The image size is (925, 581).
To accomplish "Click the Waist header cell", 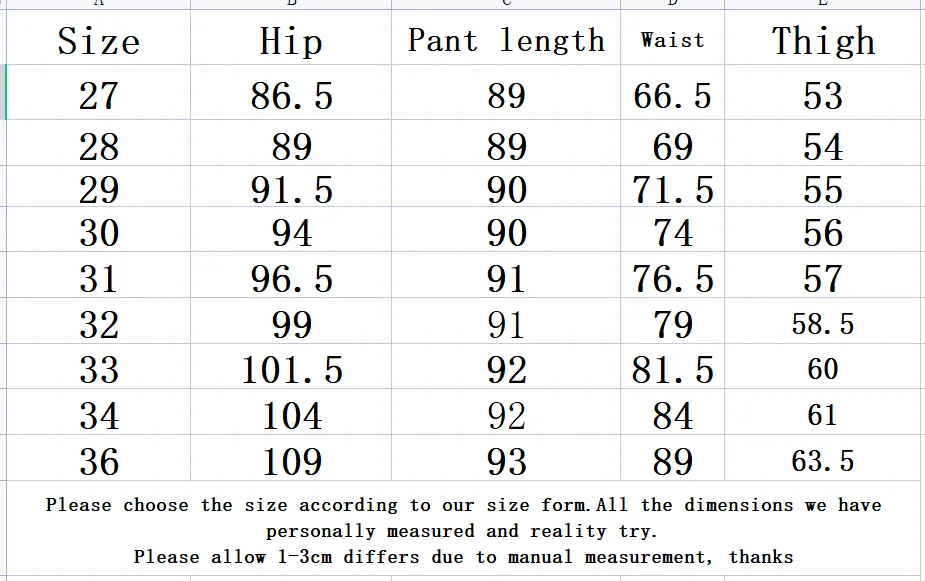I will [672, 41].
